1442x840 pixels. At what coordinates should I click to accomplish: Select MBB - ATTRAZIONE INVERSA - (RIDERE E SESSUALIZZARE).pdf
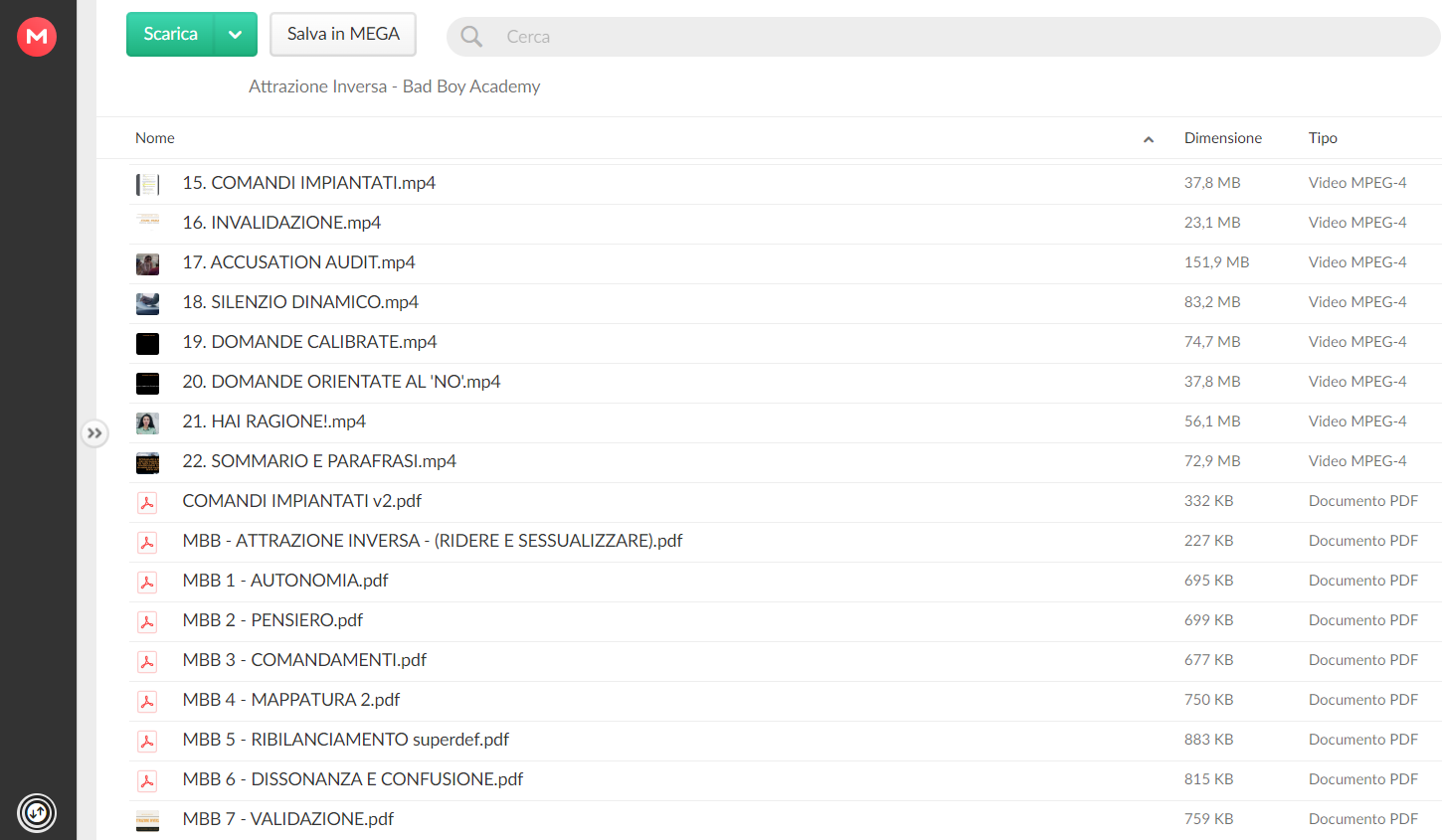tap(433, 541)
